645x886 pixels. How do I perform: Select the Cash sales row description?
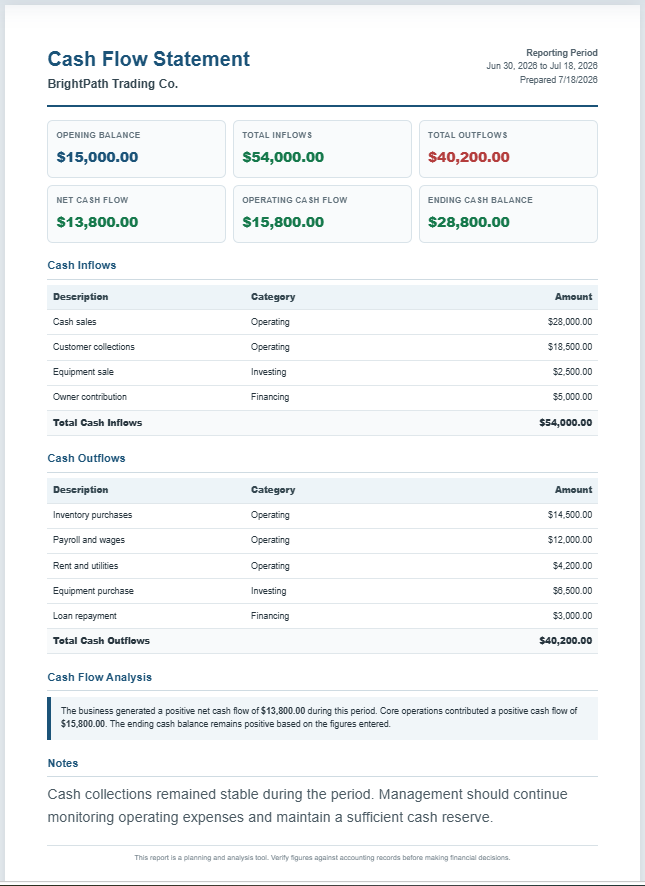pos(75,322)
